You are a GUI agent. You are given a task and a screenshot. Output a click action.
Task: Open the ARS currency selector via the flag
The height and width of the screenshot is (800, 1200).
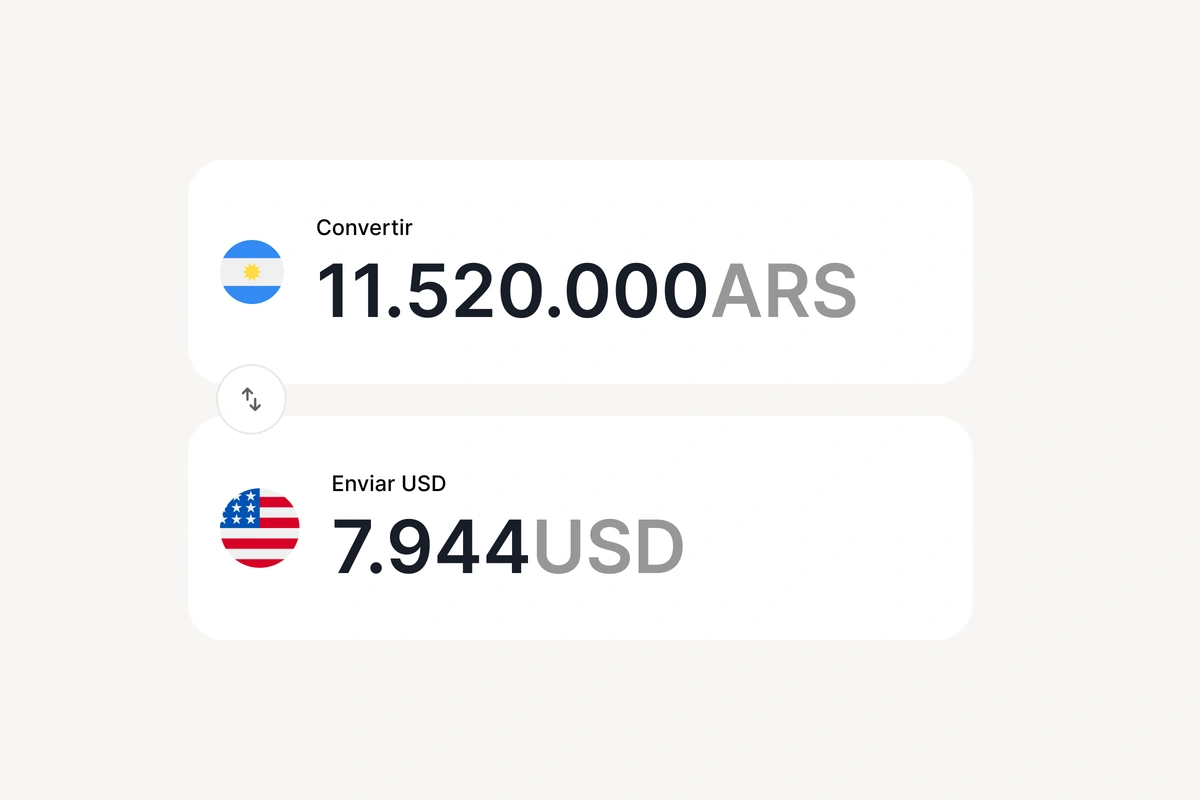252,271
